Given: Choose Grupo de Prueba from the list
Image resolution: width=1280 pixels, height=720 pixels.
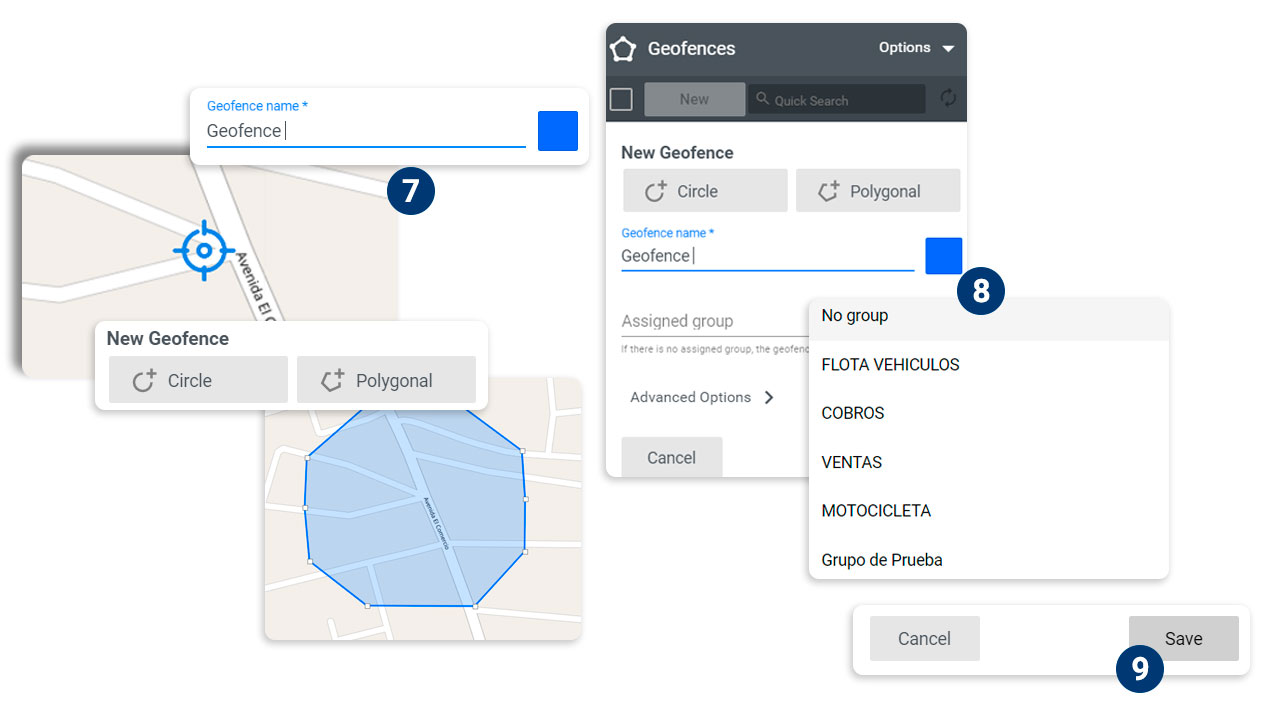Looking at the screenshot, I should [881, 560].
